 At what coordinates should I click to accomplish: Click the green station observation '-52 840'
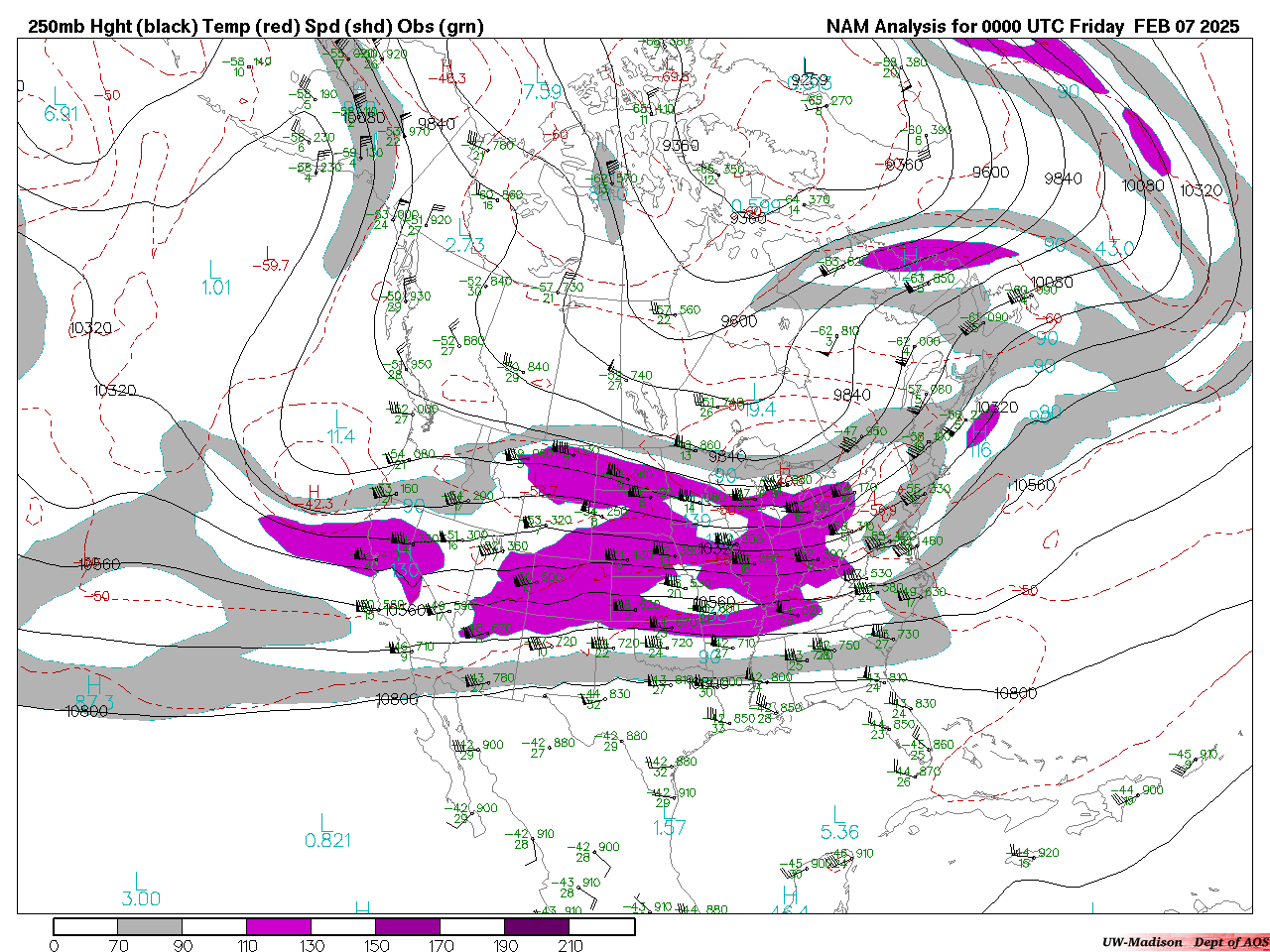(488, 282)
